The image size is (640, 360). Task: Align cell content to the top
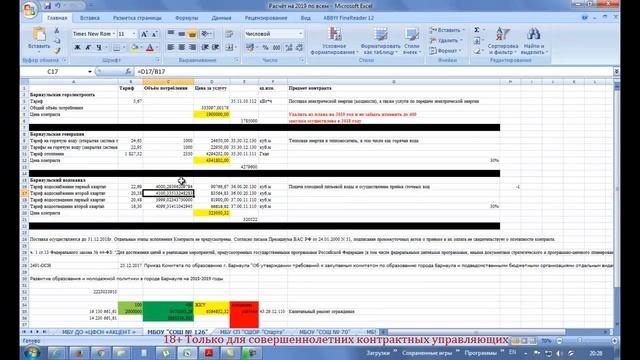click(x=171, y=34)
